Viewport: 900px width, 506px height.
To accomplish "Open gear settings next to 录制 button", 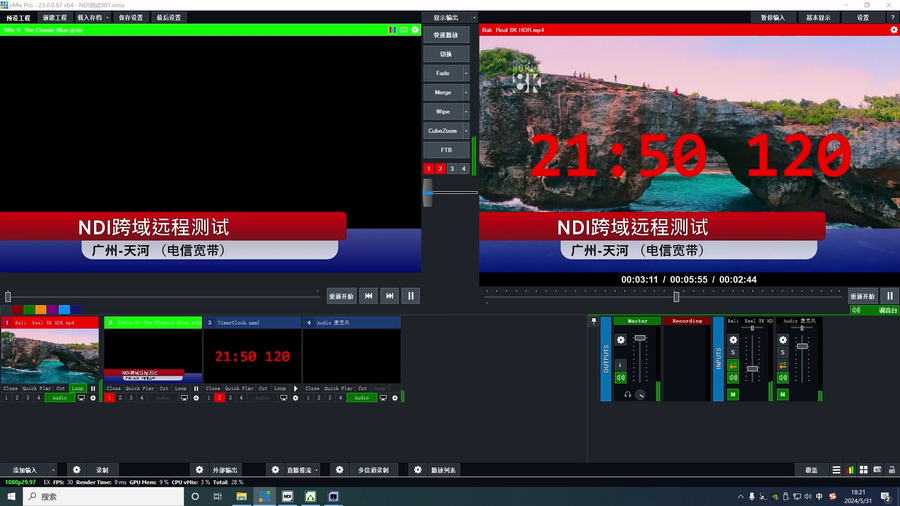I will coord(76,469).
